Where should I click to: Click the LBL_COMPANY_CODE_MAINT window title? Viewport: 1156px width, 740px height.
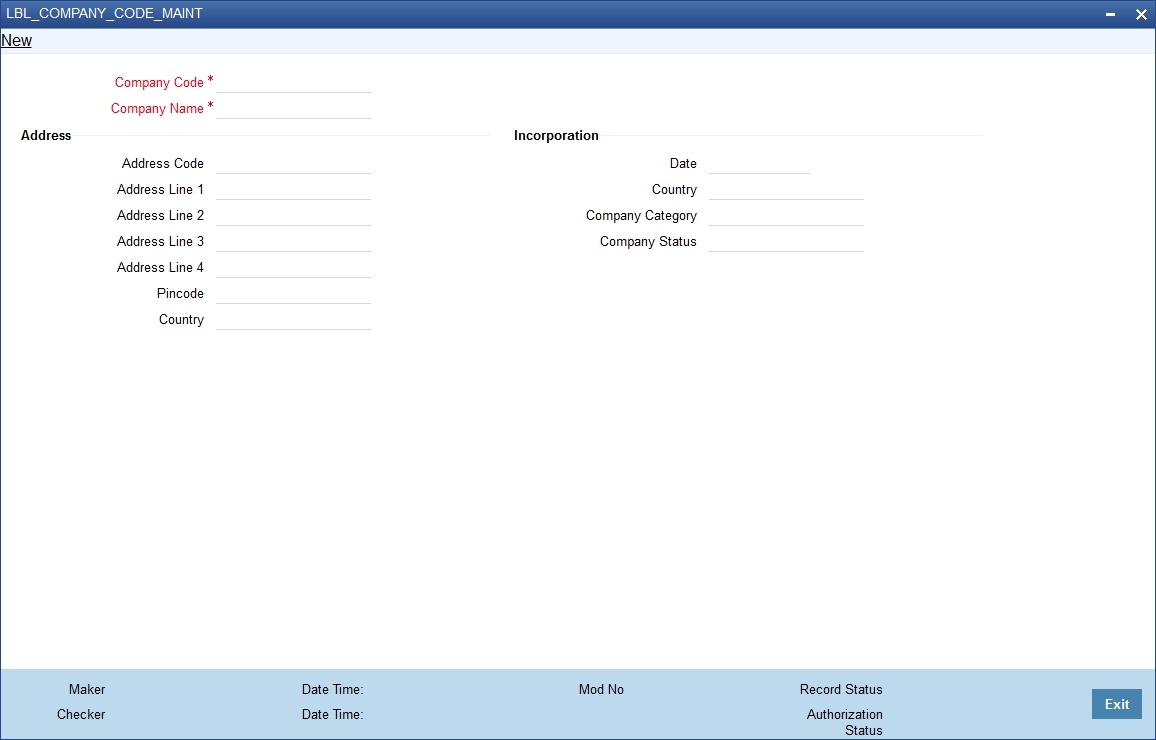104,13
